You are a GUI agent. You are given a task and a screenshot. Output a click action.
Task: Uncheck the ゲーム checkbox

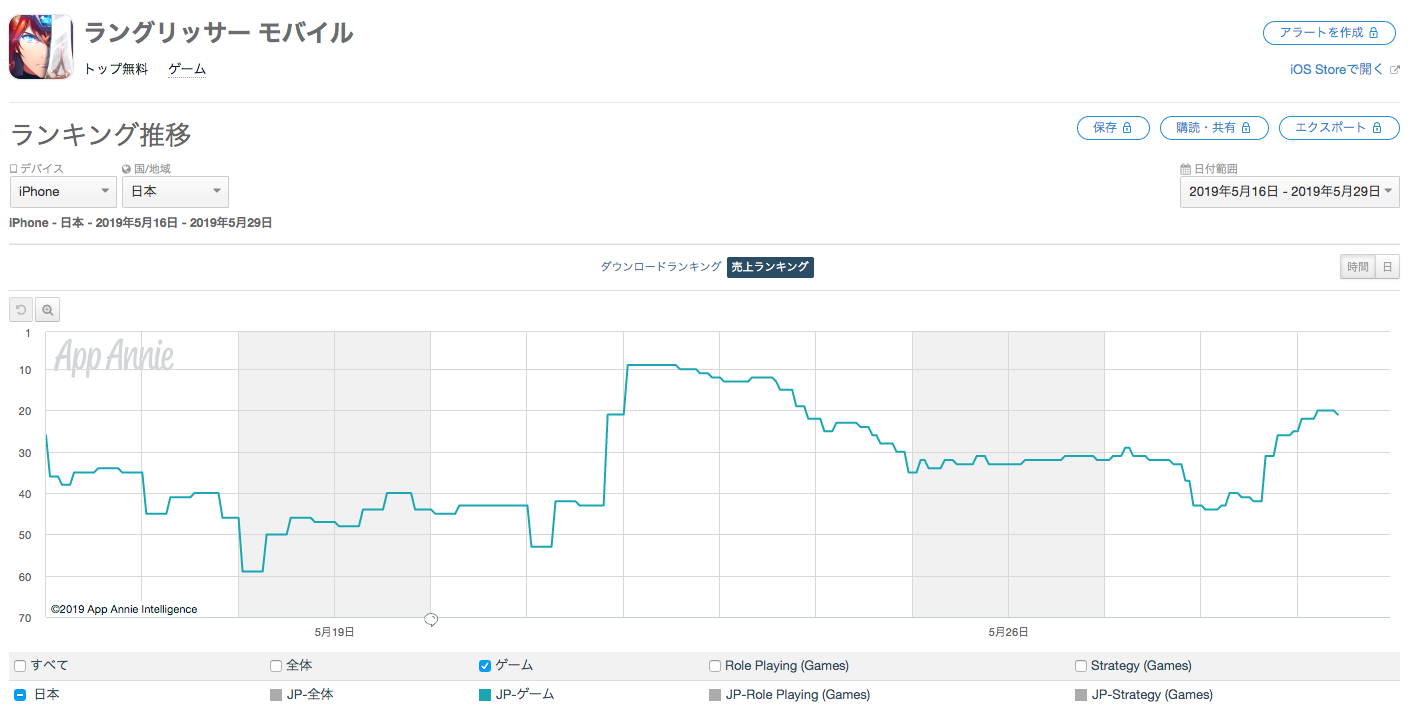tap(485, 666)
